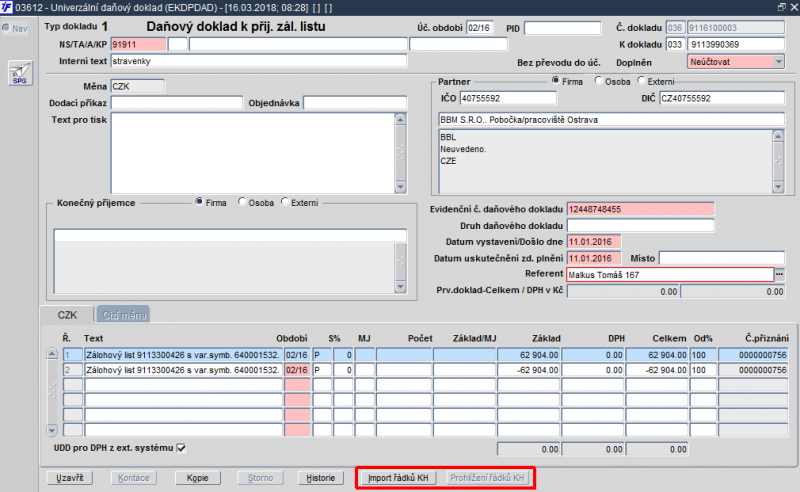This screenshot has width=800, height=492.
Task: Click the Kontace button
Action: (134, 478)
